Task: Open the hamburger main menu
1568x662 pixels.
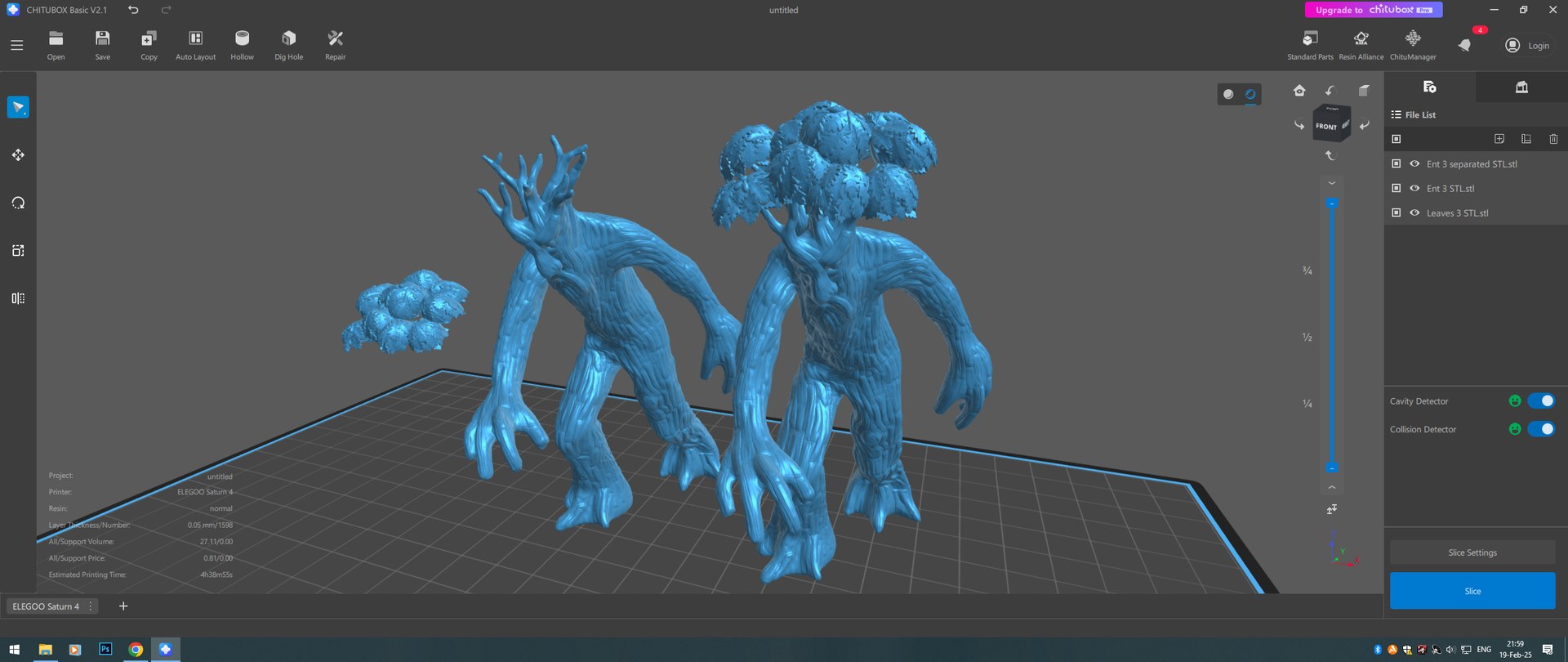Action: [17, 46]
